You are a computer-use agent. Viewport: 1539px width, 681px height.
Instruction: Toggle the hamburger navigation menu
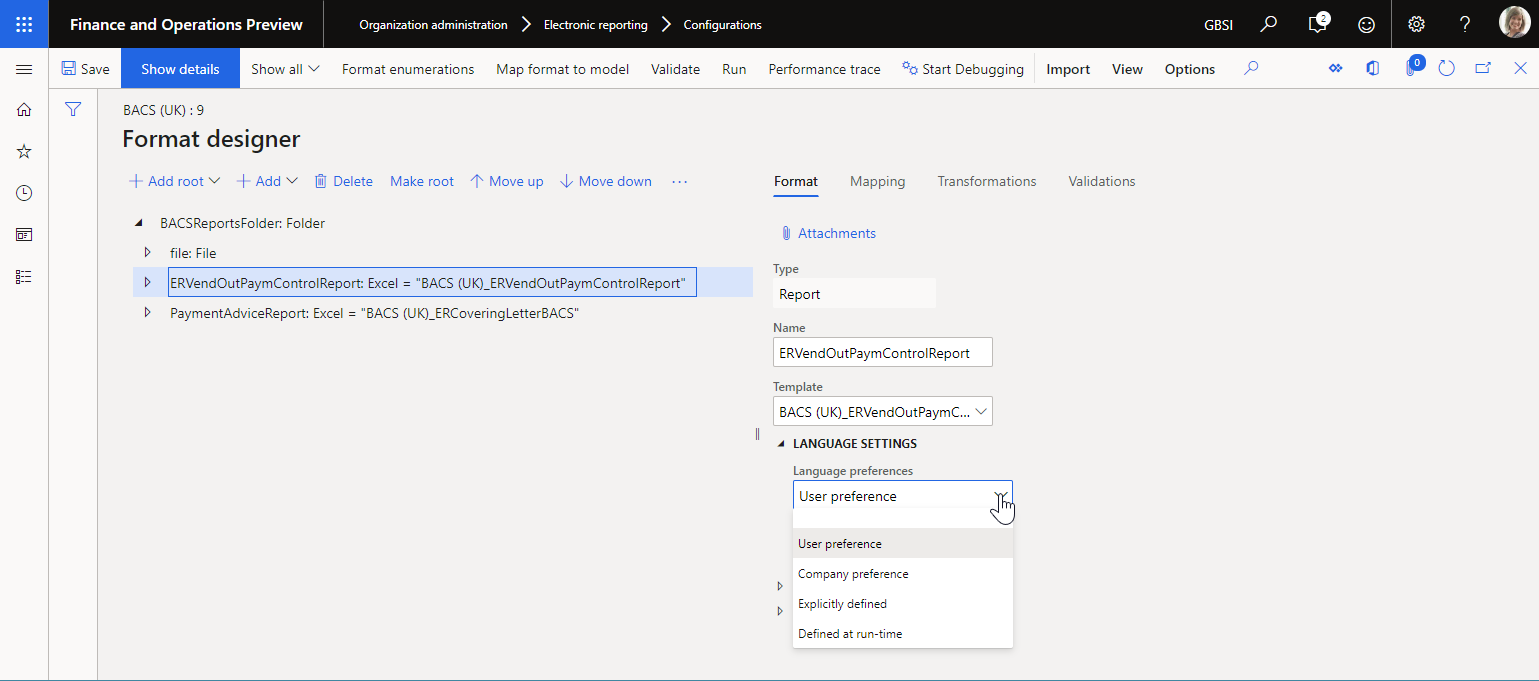pos(24,69)
